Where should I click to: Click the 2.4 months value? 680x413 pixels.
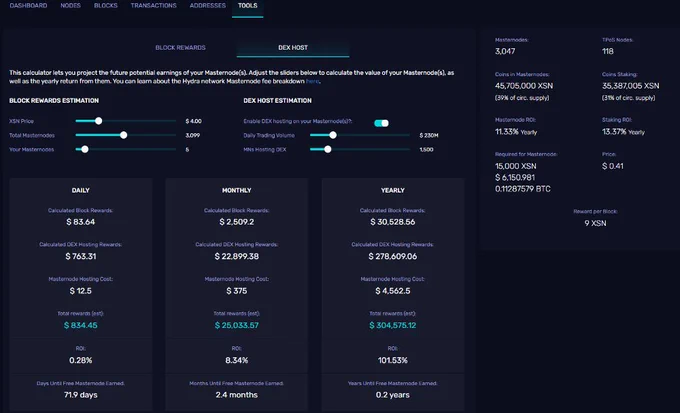point(237,395)
